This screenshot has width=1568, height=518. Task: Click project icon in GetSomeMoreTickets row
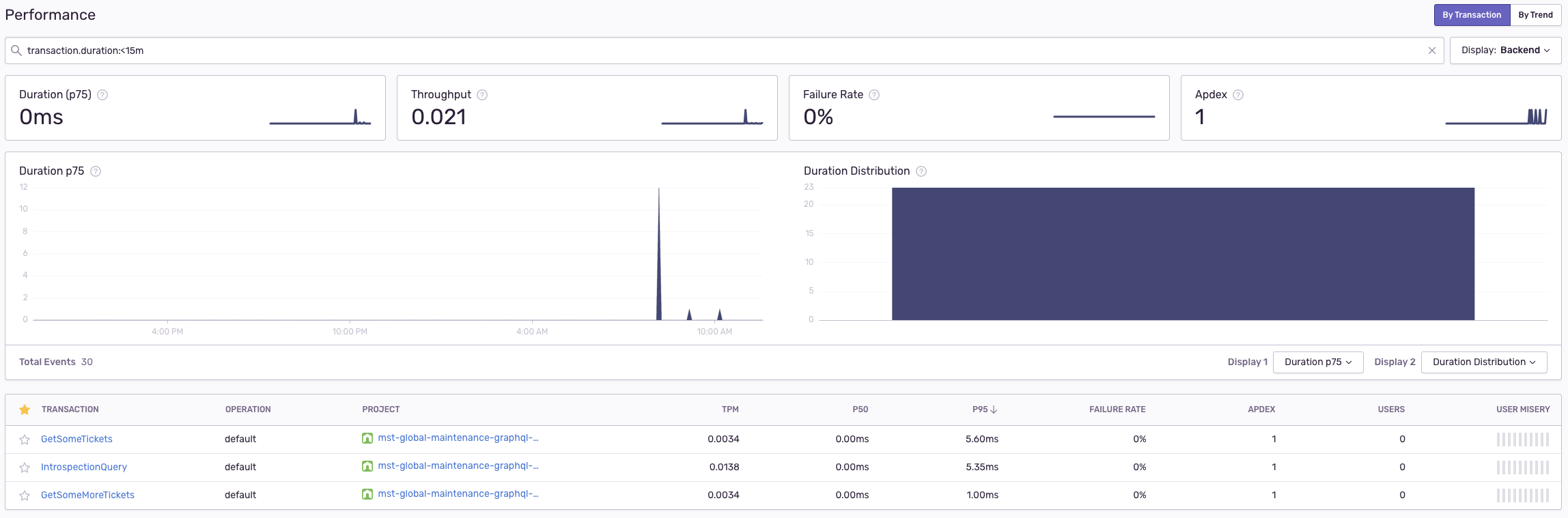(x=367, y=494)
